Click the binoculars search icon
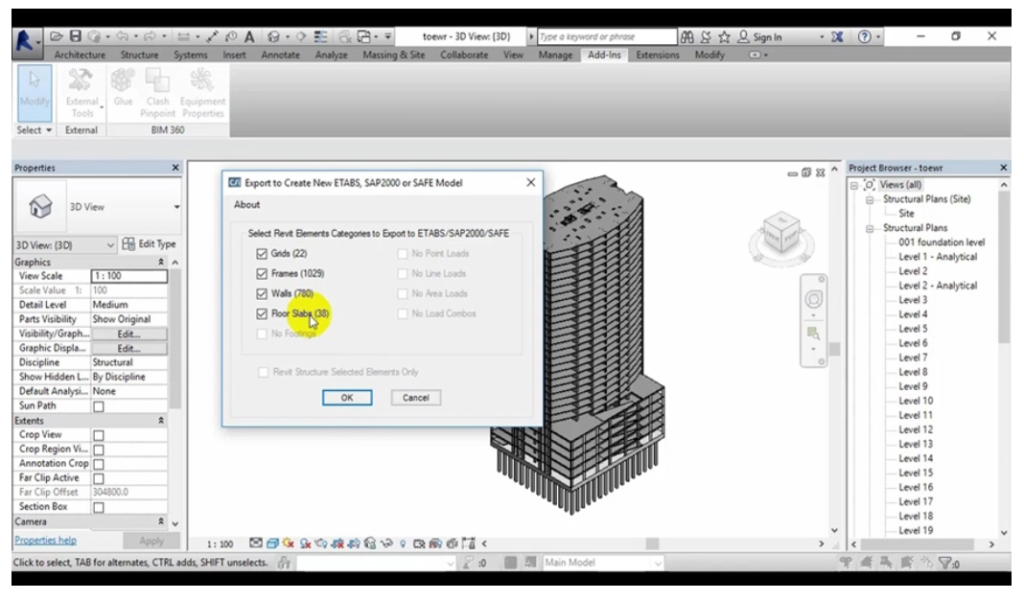 pyautogui.click(x=687, y=37)
